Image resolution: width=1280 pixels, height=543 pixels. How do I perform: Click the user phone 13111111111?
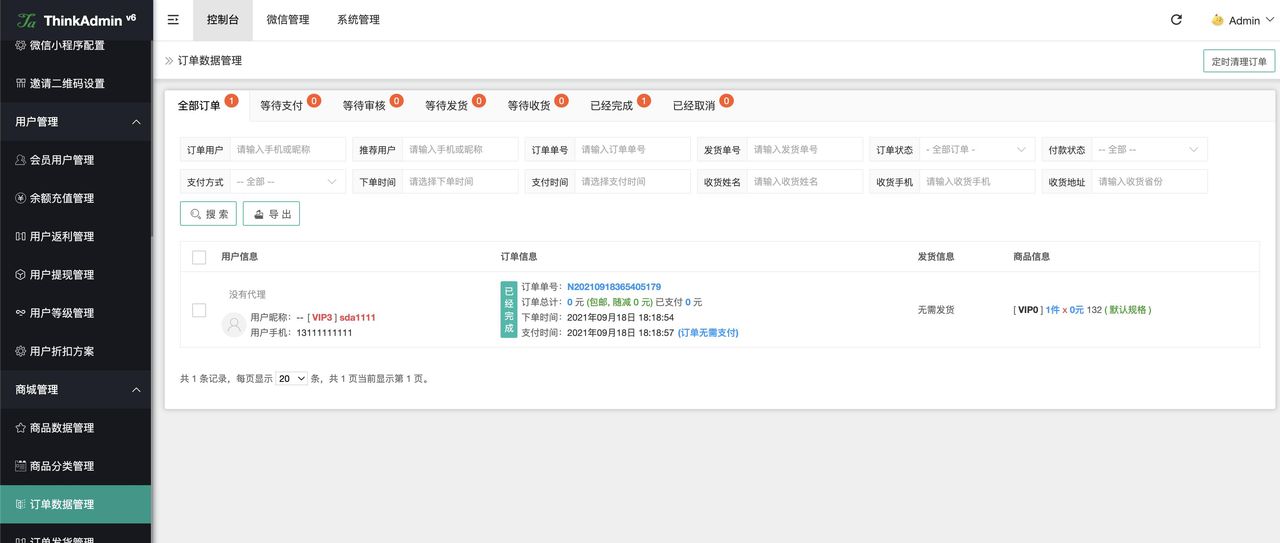pos(324,332)
